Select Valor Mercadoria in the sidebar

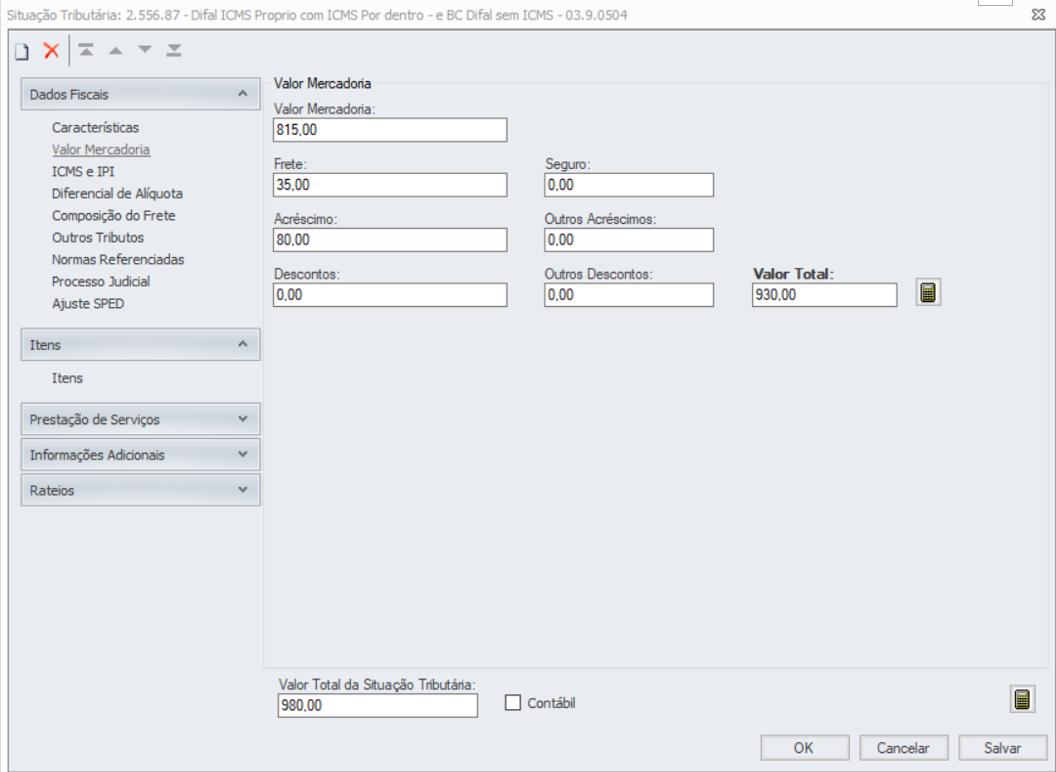(101, 150)
